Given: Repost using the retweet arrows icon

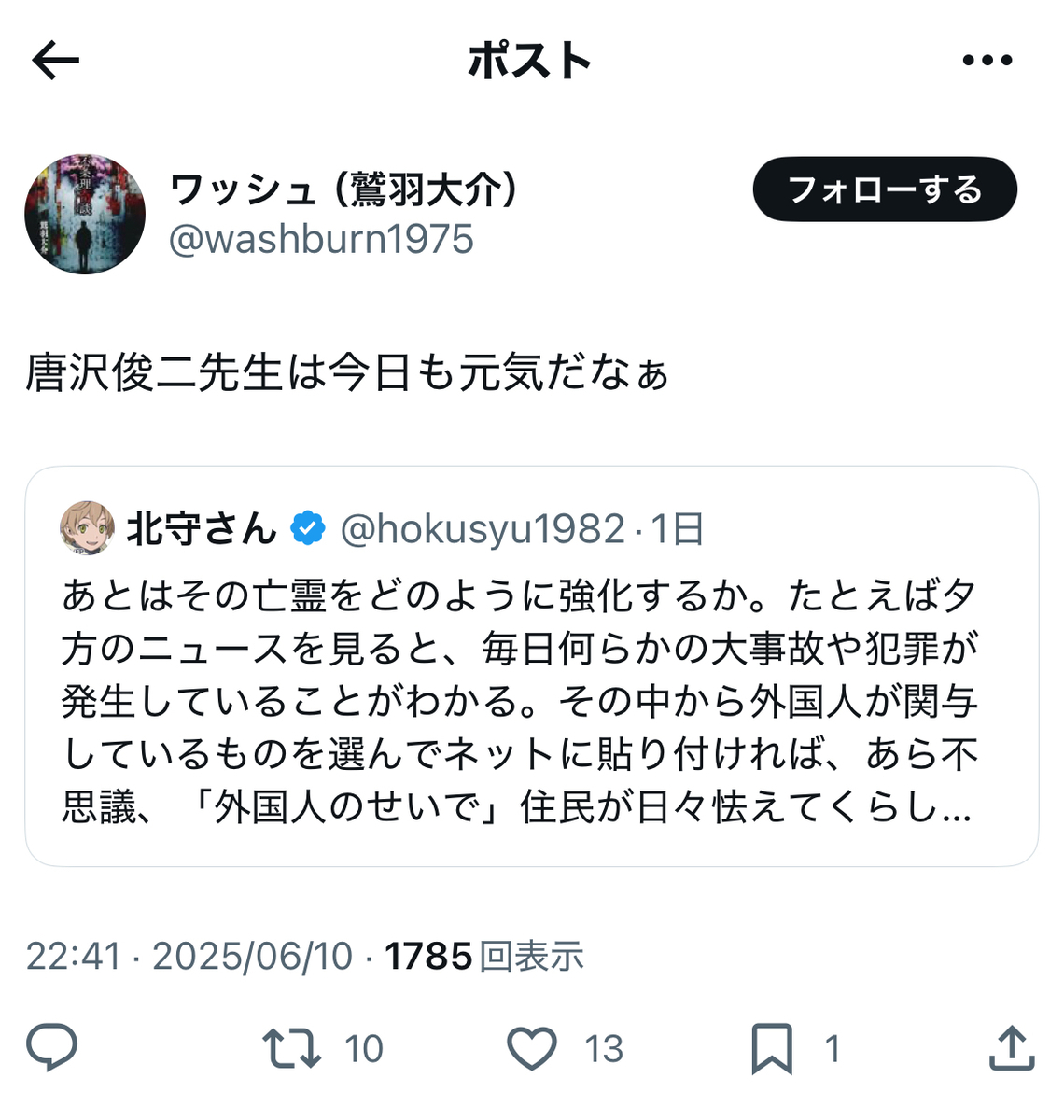Looking at the screenshot, I should click(291, 1048).
